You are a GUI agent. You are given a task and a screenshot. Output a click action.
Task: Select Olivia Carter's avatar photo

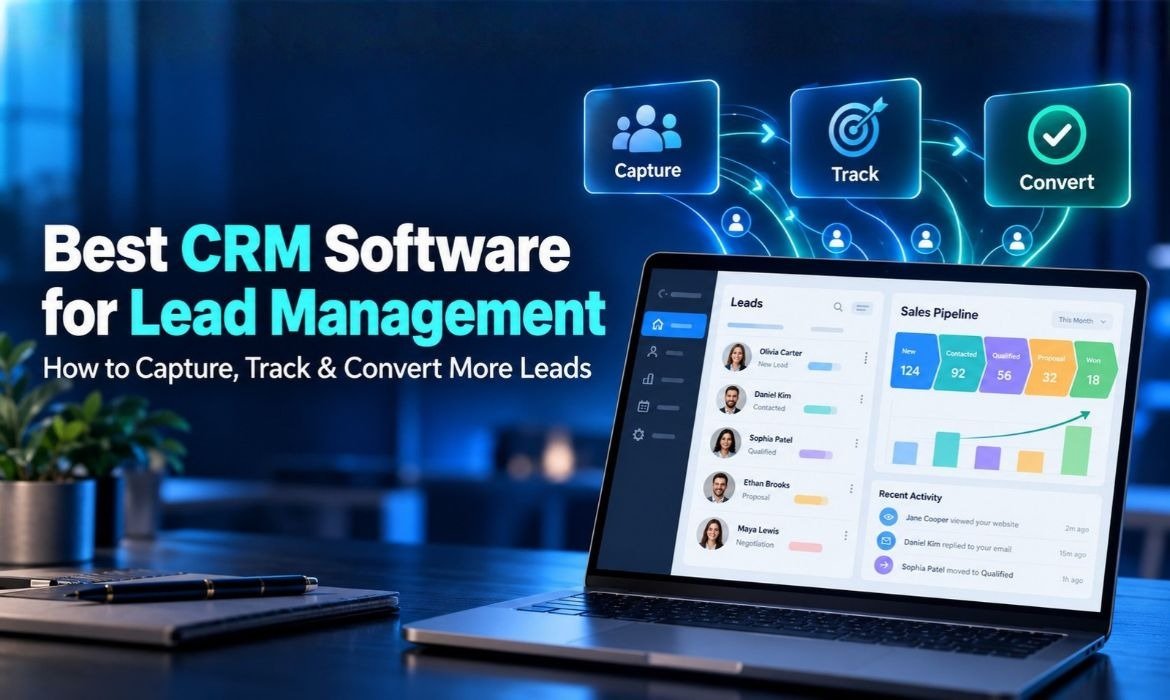pos(736,357)
